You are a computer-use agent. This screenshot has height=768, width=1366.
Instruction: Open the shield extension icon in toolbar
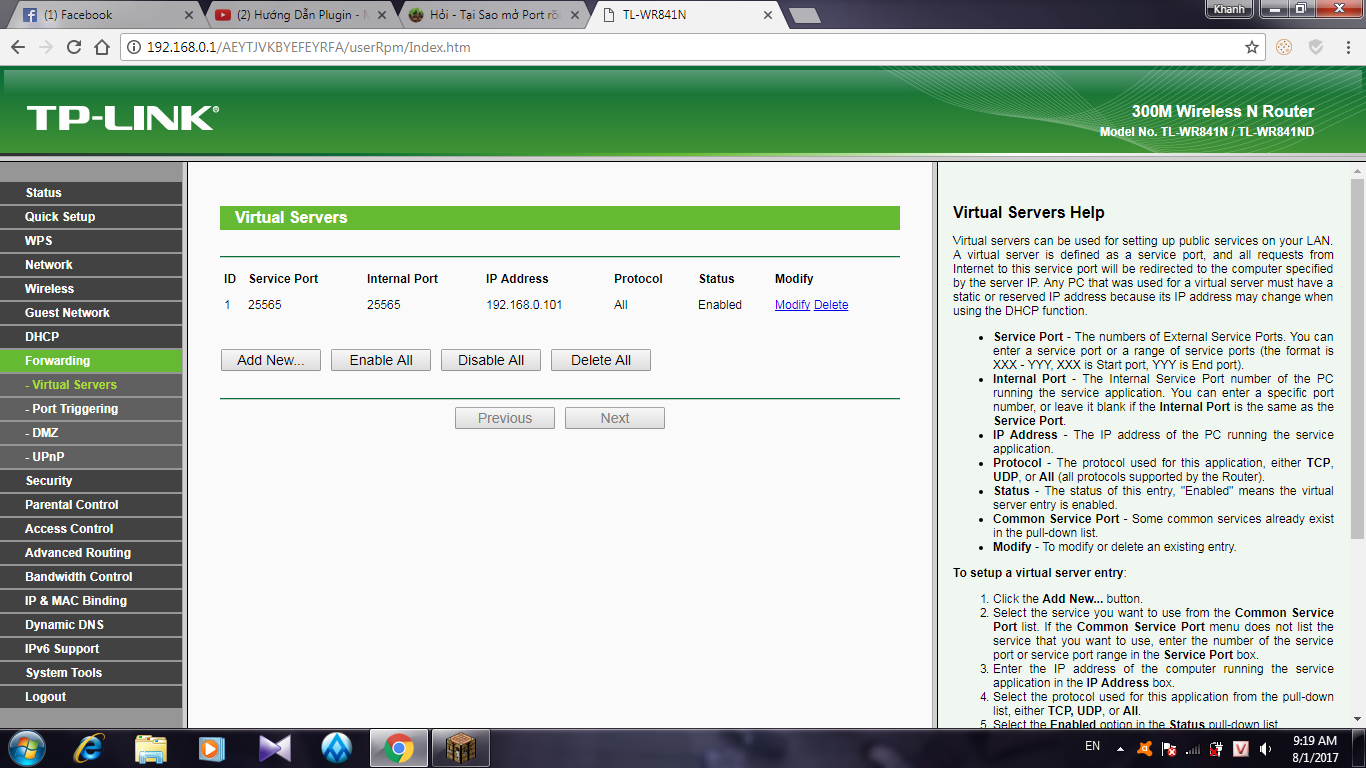(x=1316, y=47)
